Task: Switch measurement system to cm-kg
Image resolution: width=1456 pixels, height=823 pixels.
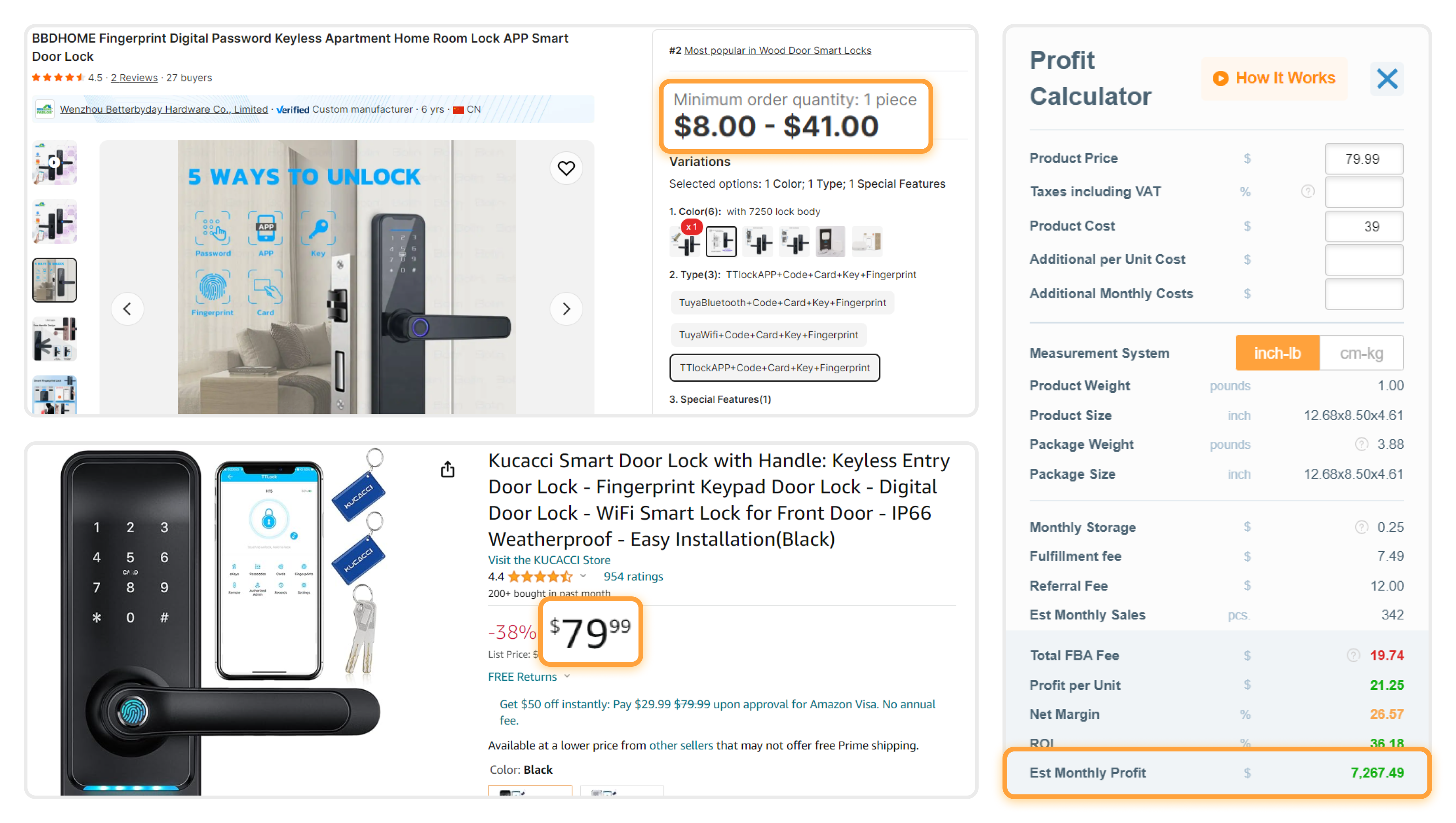Action: pyautogui.click(x=1362, y=353)
